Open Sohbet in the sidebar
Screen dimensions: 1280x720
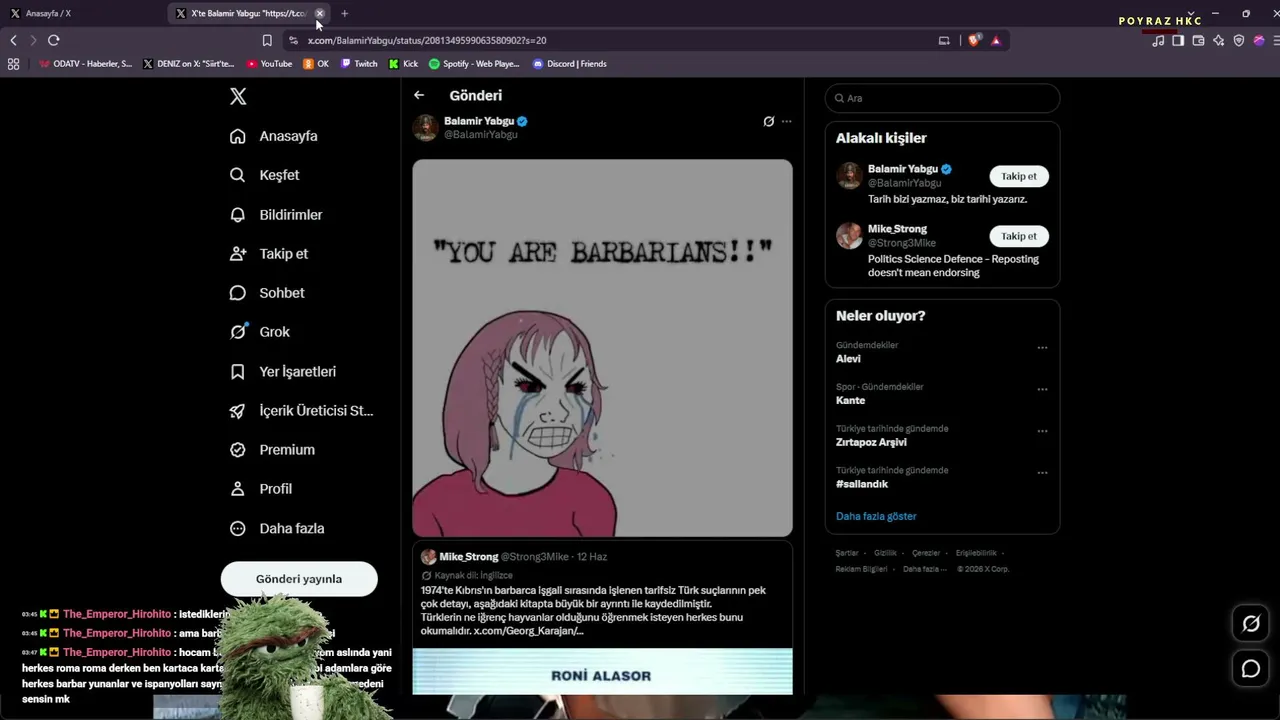tap(266, 293)
